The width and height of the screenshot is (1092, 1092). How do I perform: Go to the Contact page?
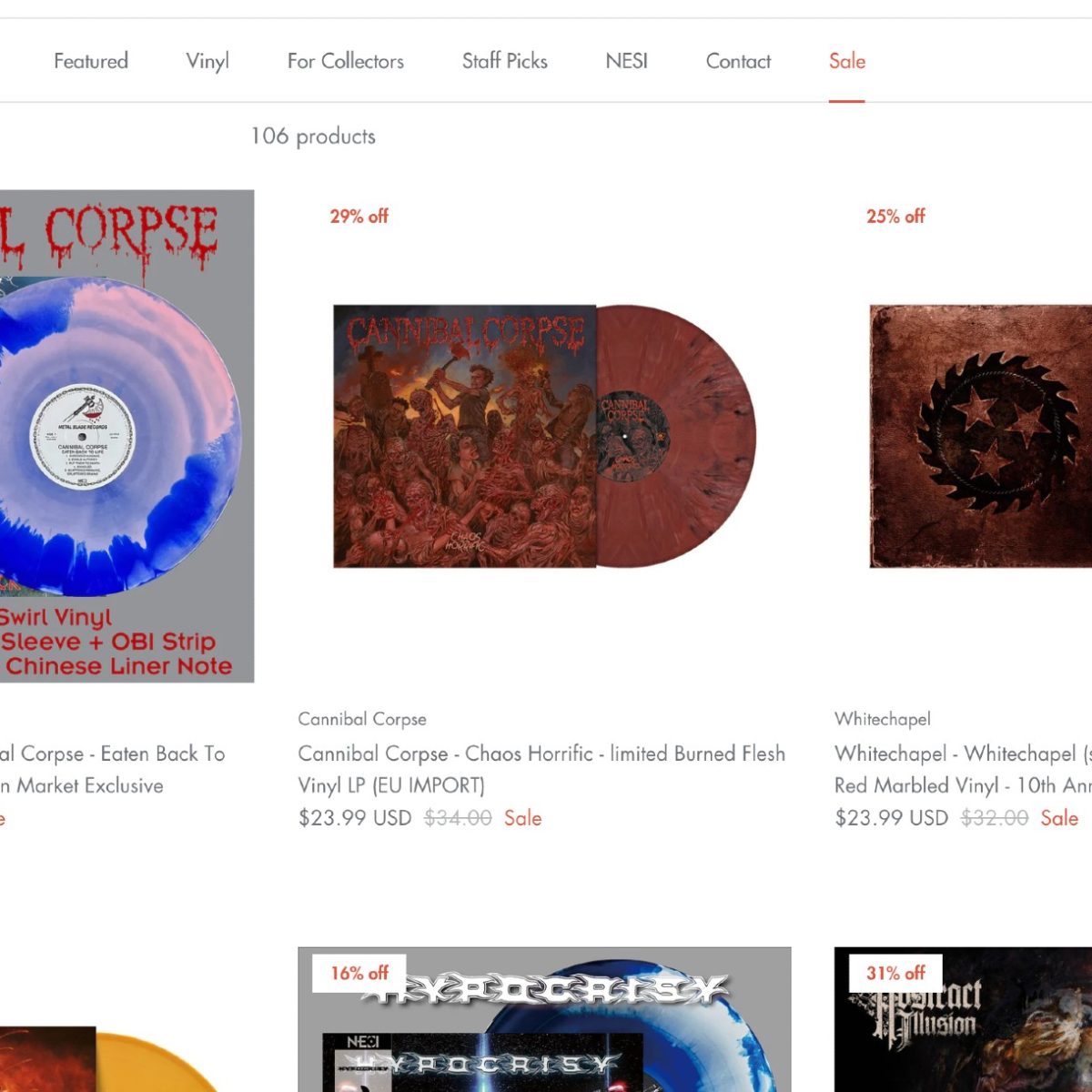click(x=738, y=61)
